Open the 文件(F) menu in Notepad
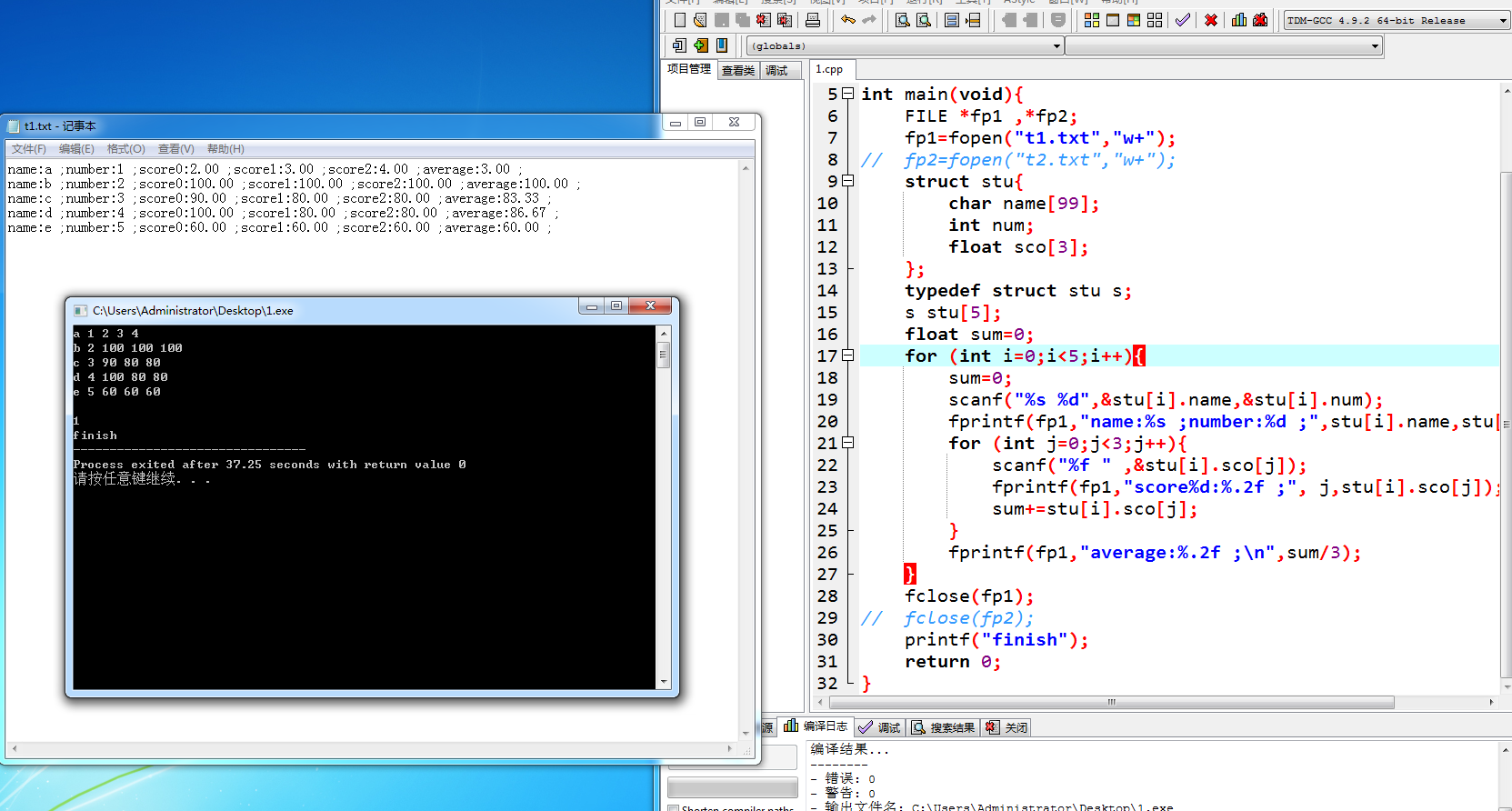This screenshot has width=1512, height=811. (x=29, y=149)
